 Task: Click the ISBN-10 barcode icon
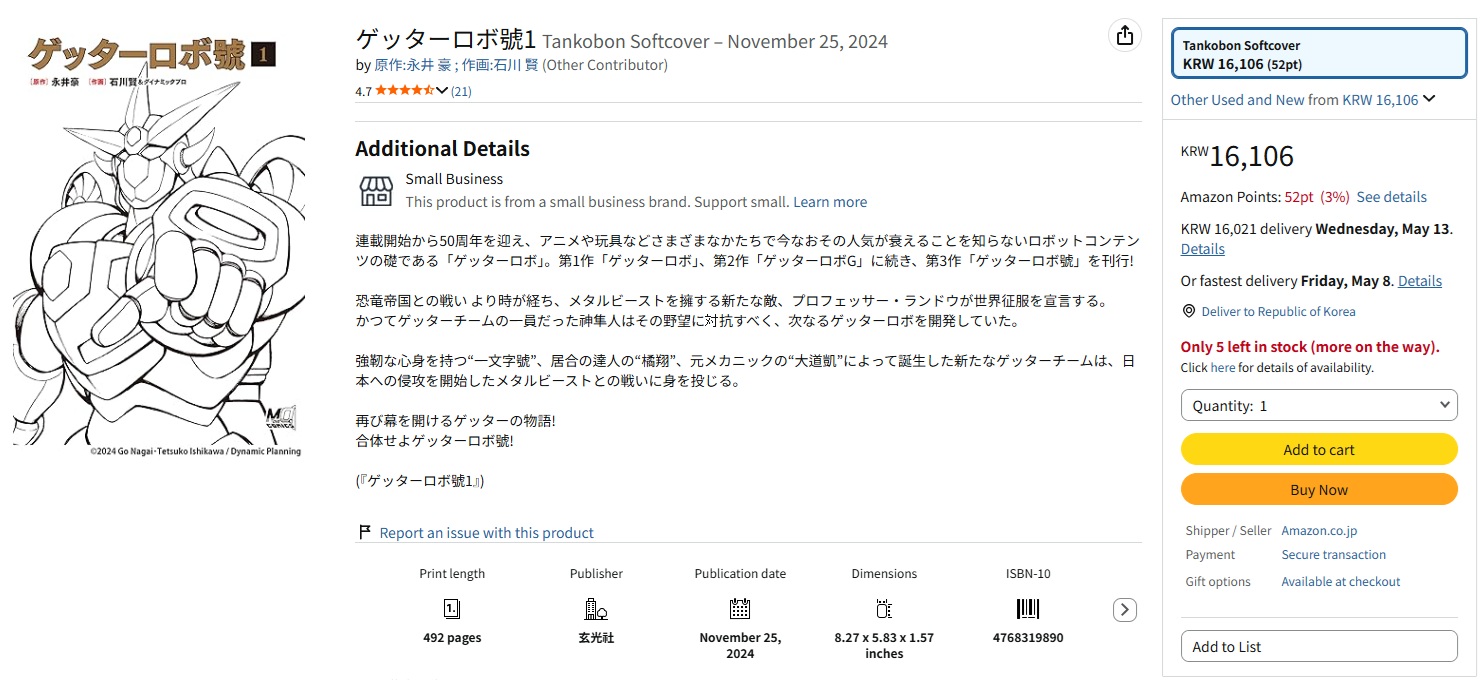point(1028,608)
